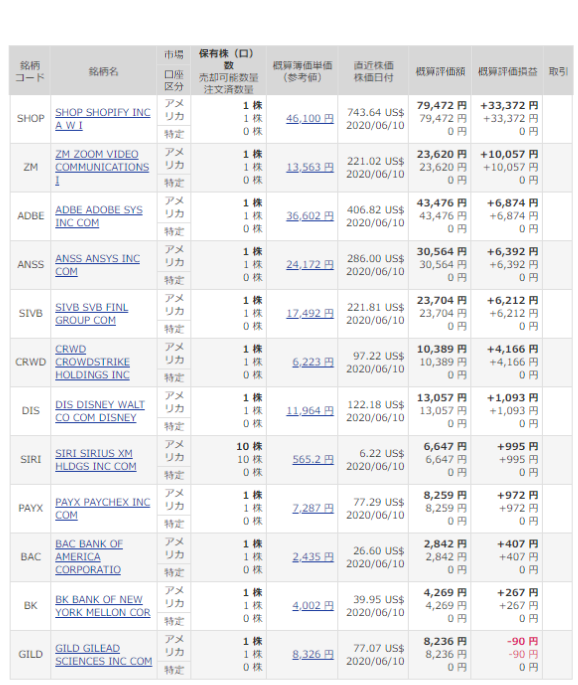The image size is (578, 685).
Task: Select the ANSS ticker code cell
Action: pyautogui.click(x=30, y=265)
